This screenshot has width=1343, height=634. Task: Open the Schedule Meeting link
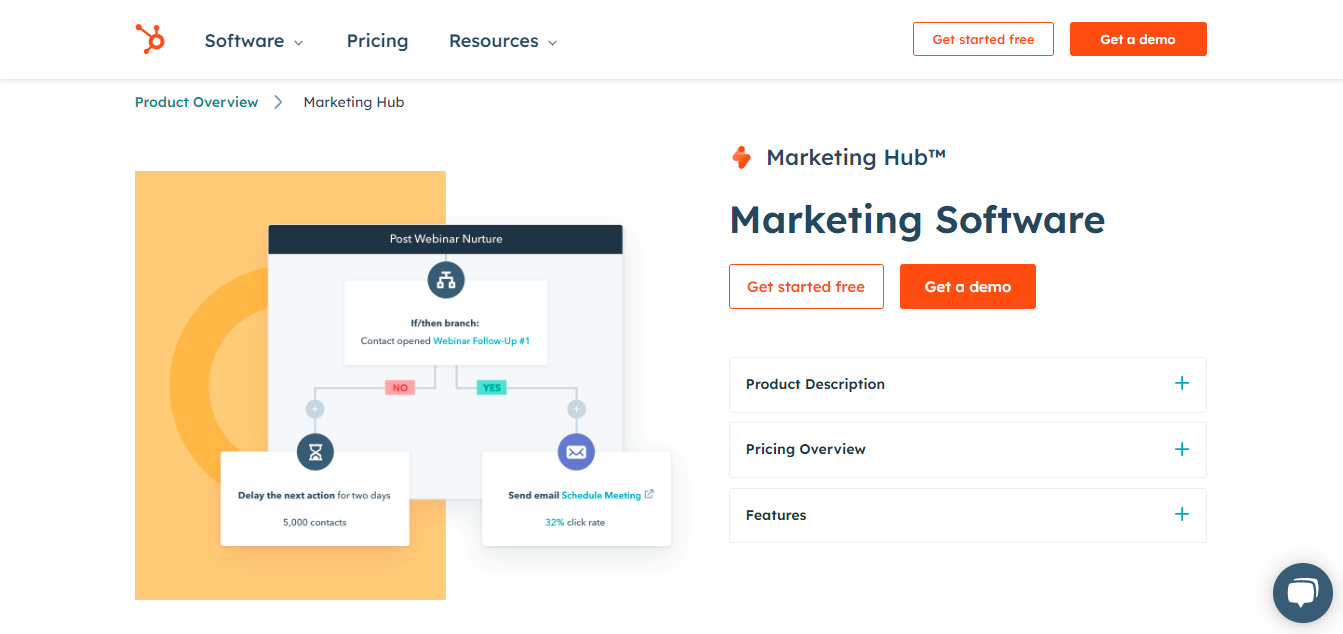(601, 495)
